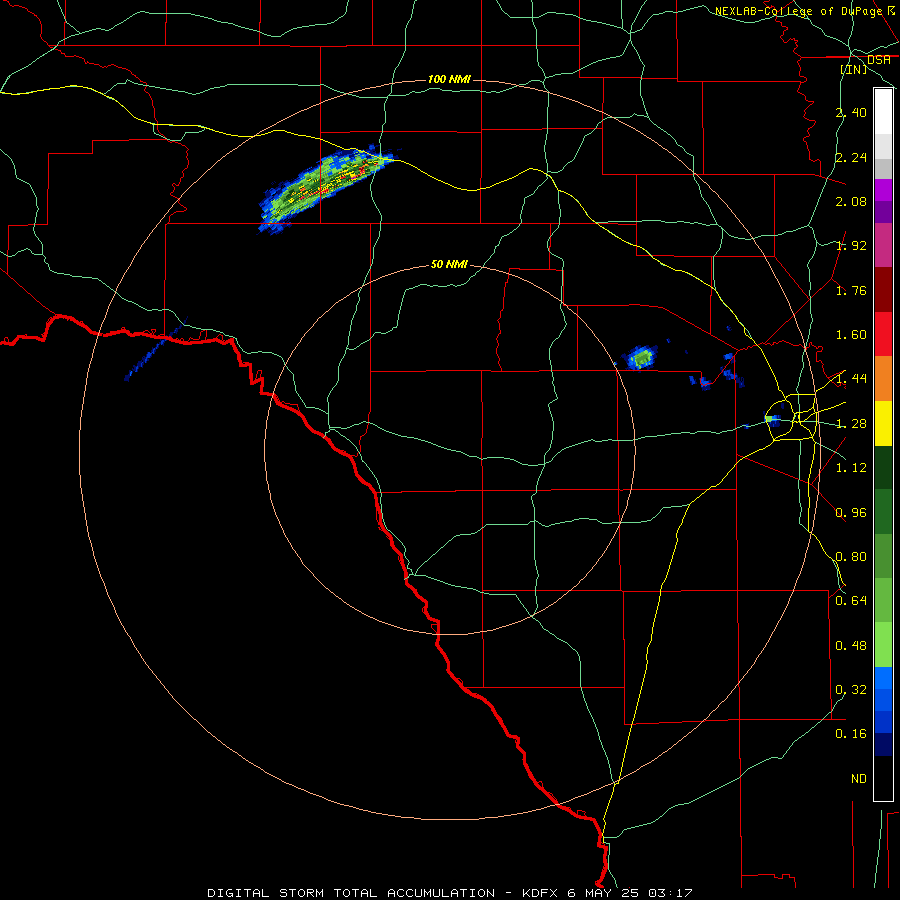Click the 2.40 legend value

[851, 112]
